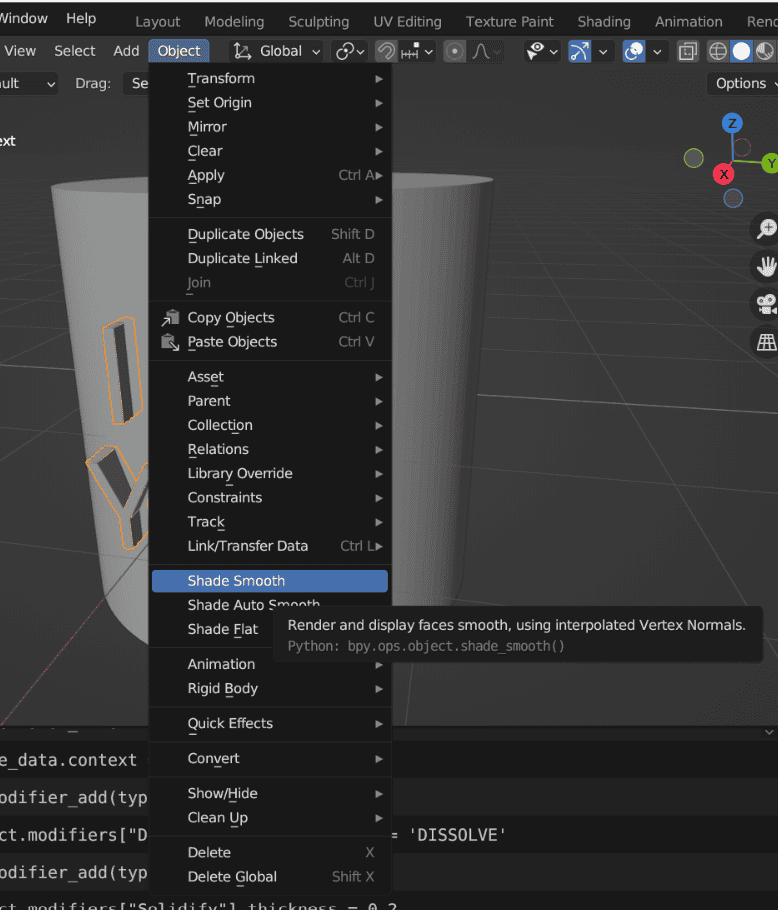Open the transform pivot point dropdown

pyautogui.click(x=350, y=52)
